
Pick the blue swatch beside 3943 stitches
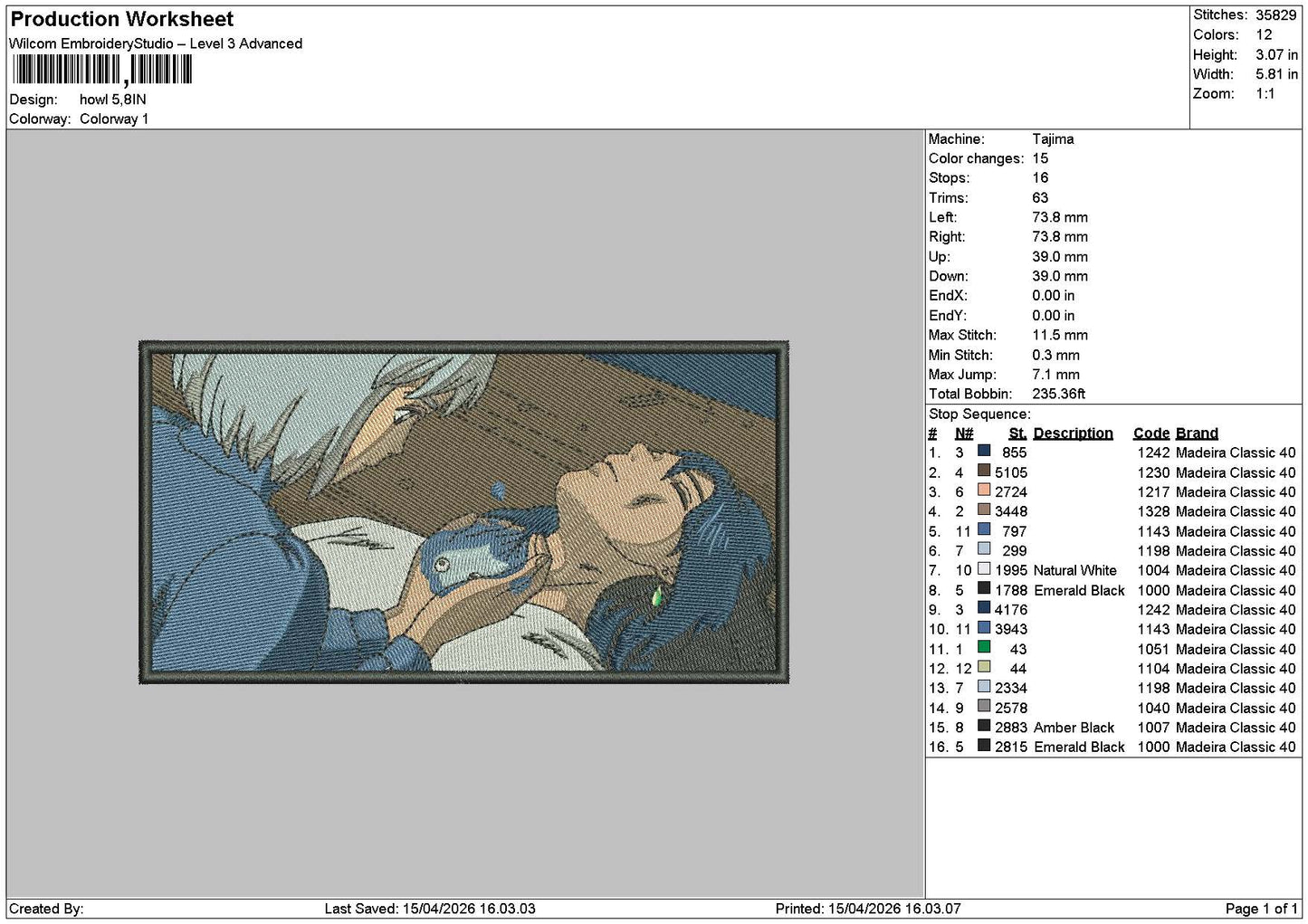point(984,628)
